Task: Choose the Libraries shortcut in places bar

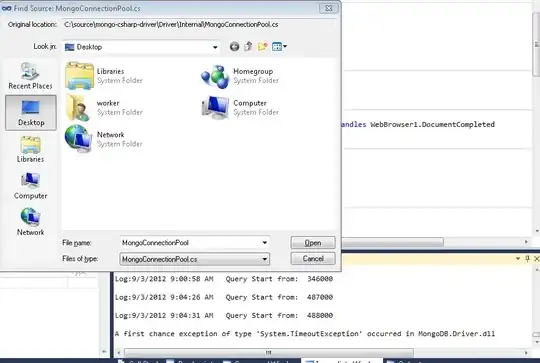Action: coord(30,149)
